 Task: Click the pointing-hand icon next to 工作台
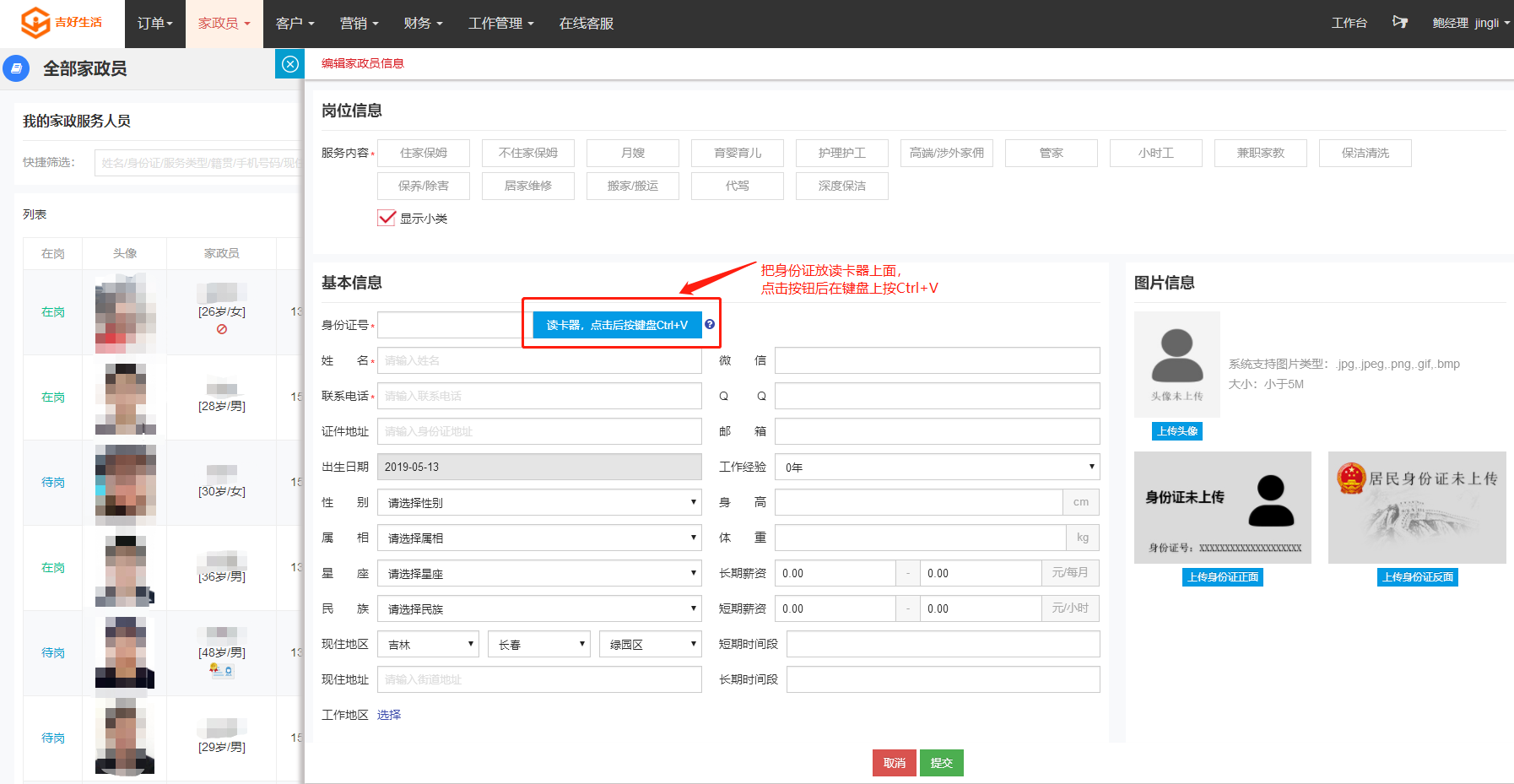pos(1400,23)
